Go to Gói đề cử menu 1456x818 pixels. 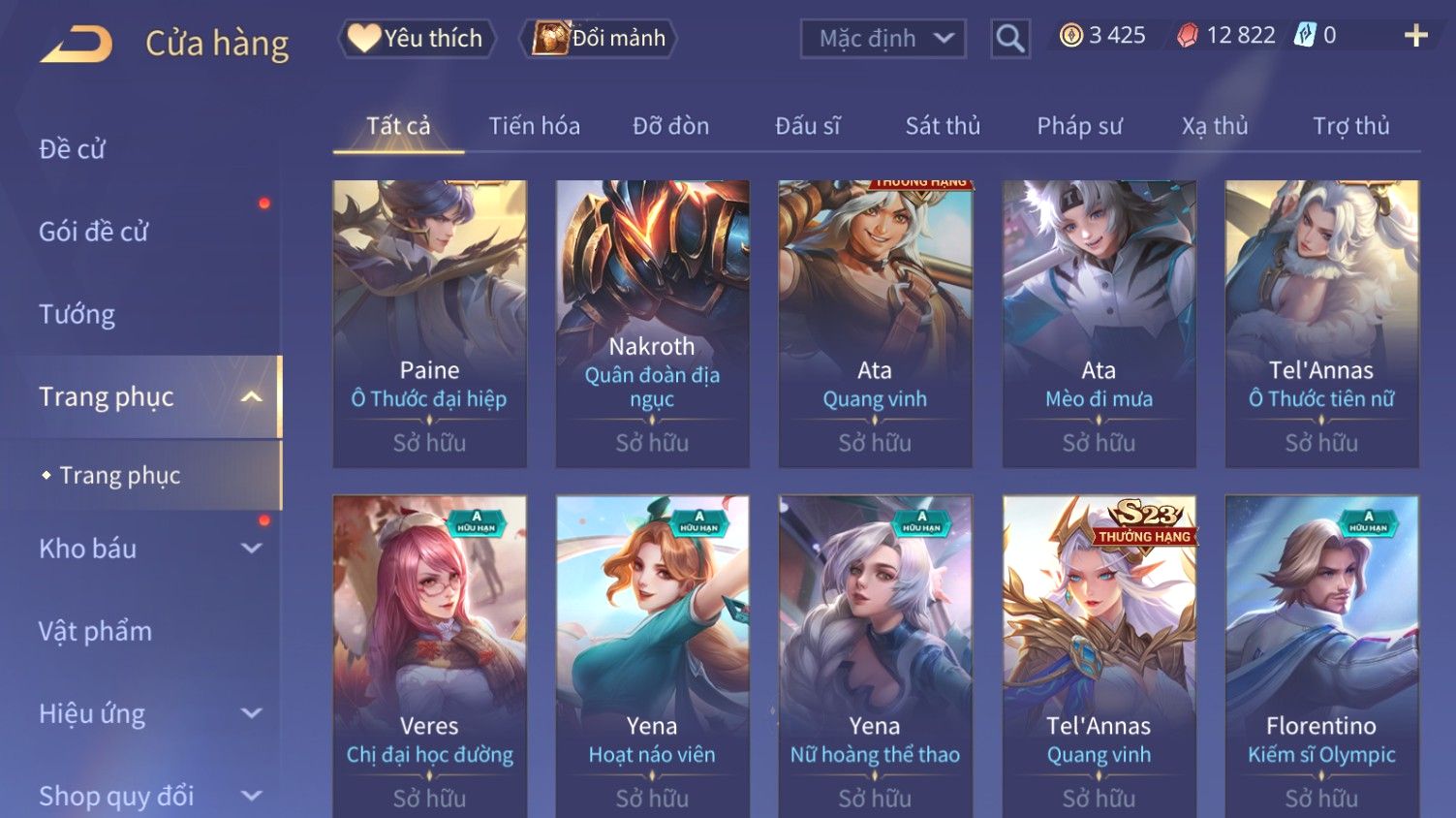(x=93, y=232)
